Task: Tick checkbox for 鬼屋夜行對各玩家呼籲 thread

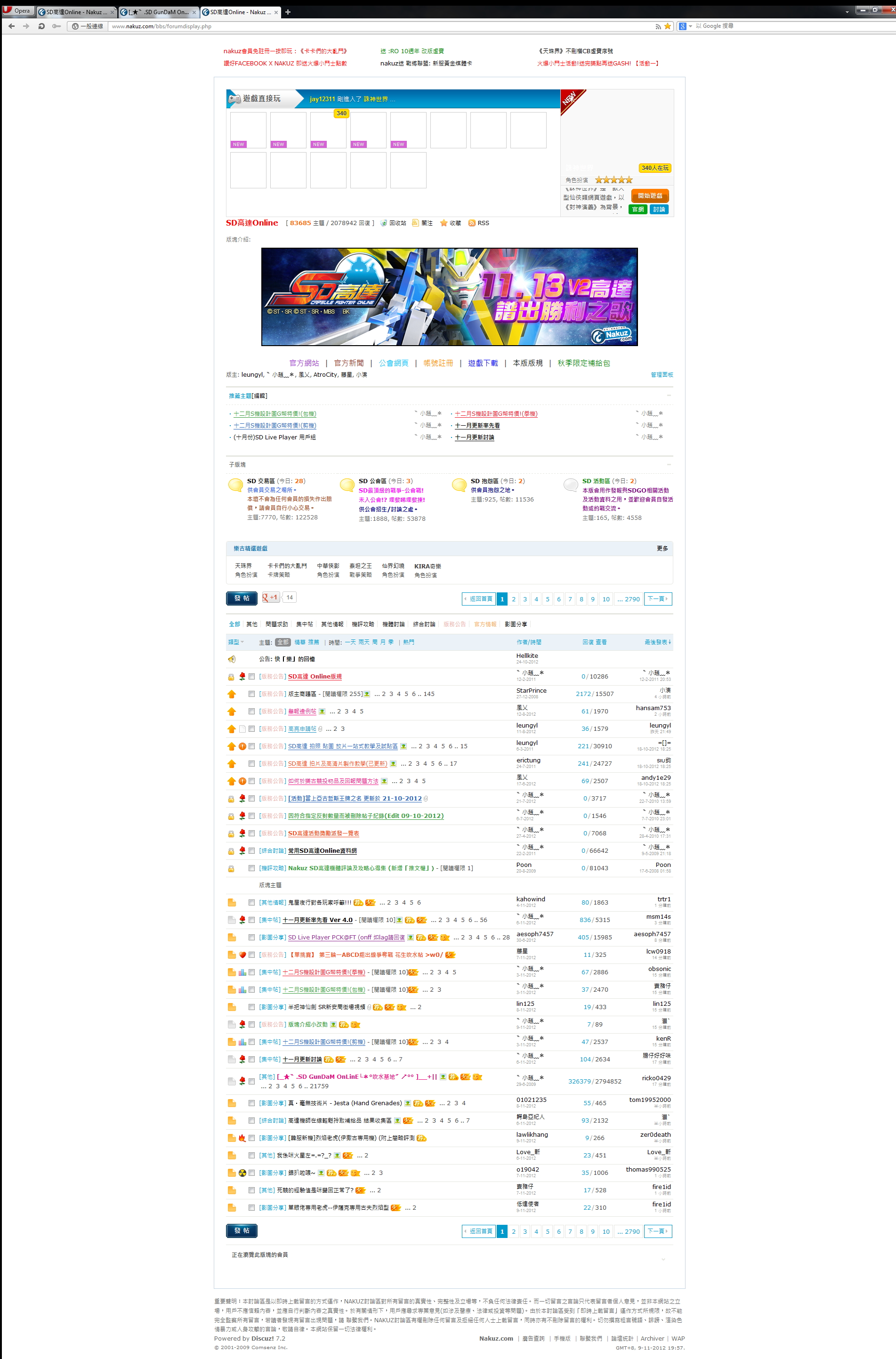Action: 251,902
